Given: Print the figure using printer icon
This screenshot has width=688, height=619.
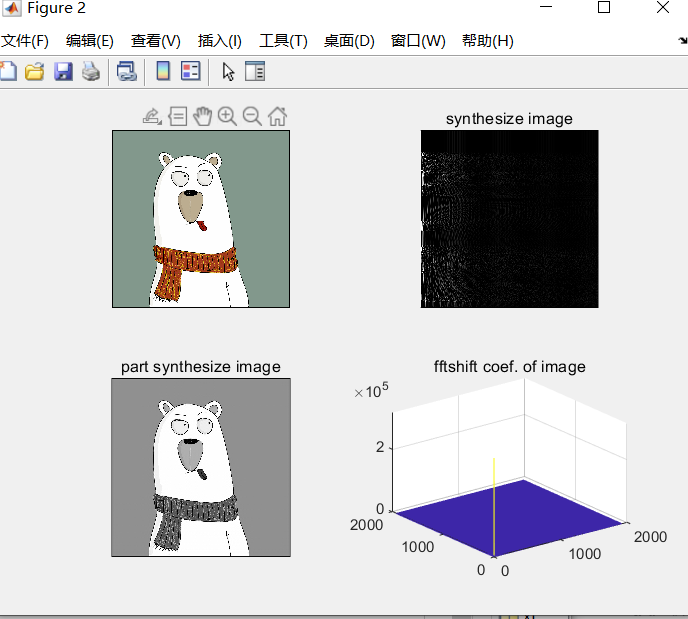Looking at the screenshot, I should click(x=91, y=72).
